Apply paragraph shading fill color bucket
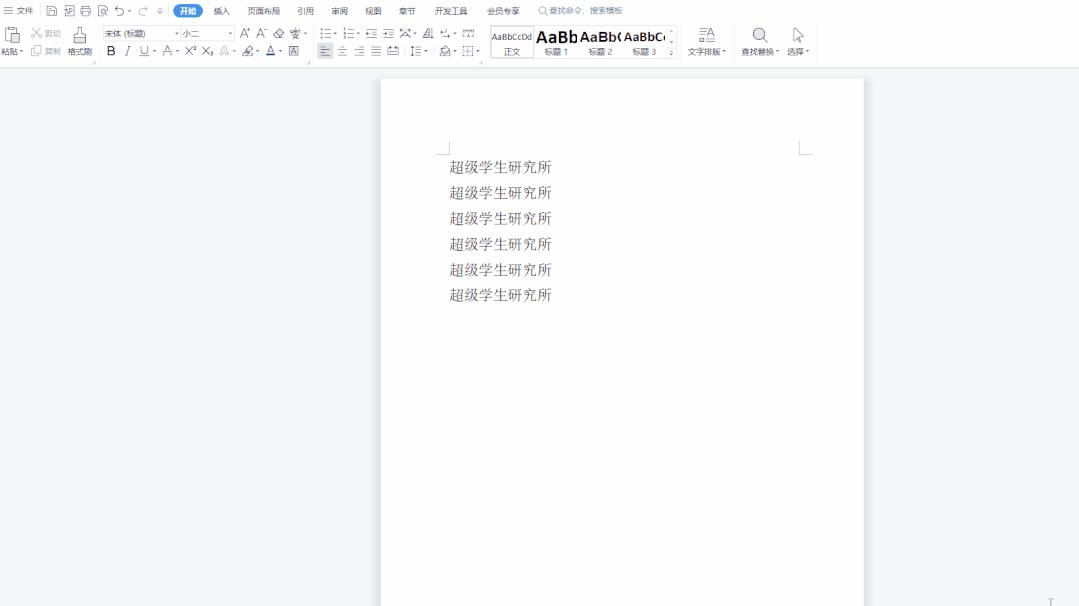Image resolution: width=1079 pixels, height=606 pixels. 445,51
